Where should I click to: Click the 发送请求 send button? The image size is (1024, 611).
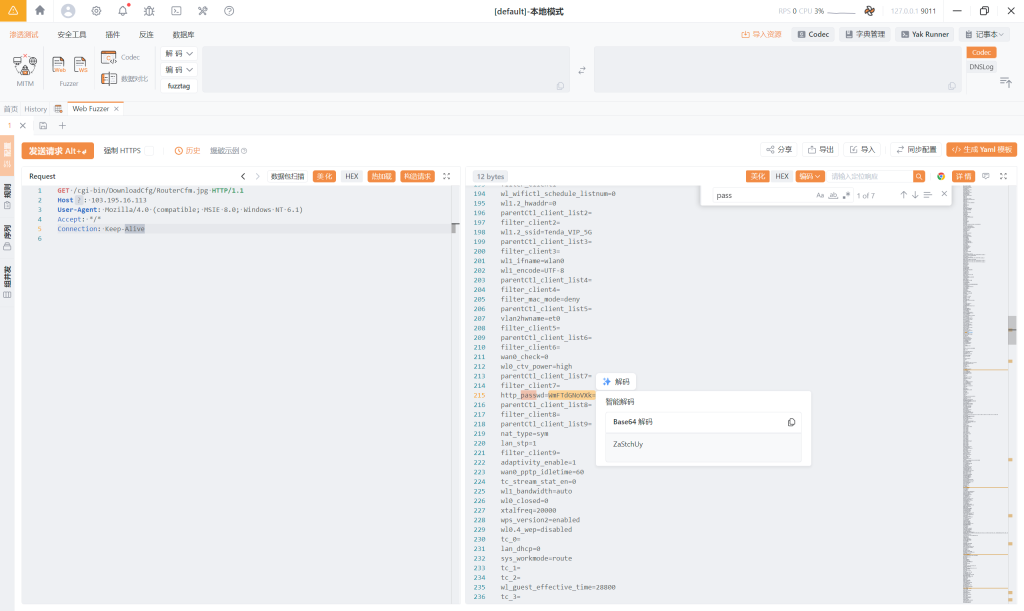coord(57,151)
